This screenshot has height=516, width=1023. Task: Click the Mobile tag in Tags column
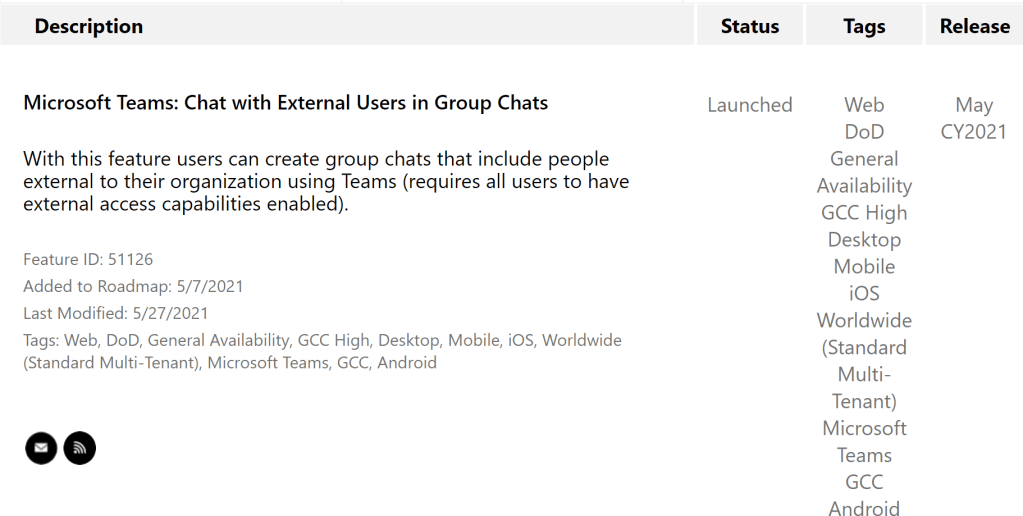pyautogui.click(x=864, y=267)
